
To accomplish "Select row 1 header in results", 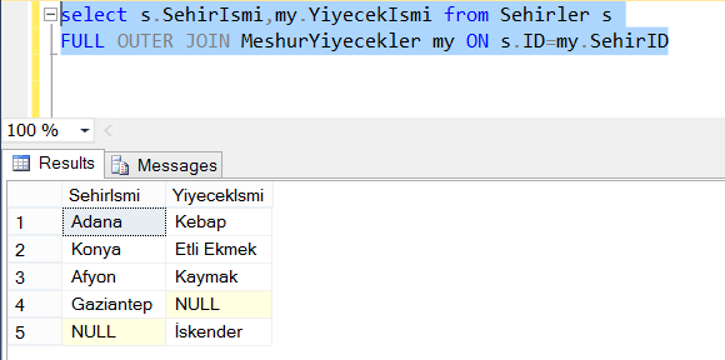I will tap(35, 222).
